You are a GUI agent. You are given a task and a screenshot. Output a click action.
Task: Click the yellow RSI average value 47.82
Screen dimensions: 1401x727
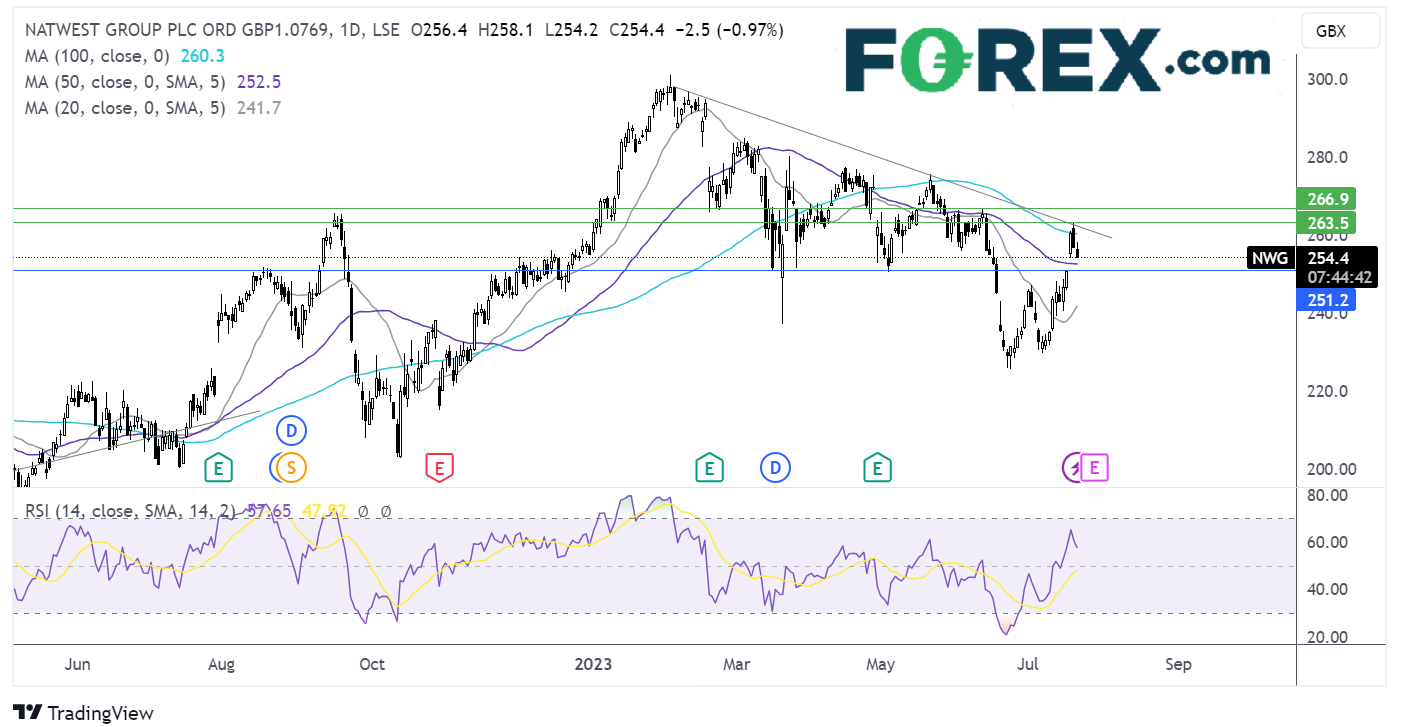click(x=324, y=511)
